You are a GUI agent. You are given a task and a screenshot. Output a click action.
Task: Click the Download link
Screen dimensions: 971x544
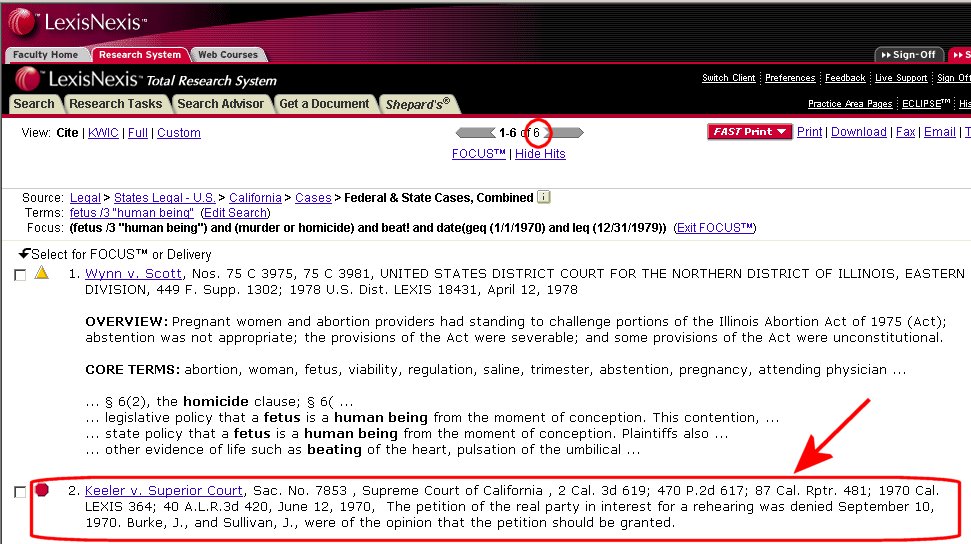point(858,131)
